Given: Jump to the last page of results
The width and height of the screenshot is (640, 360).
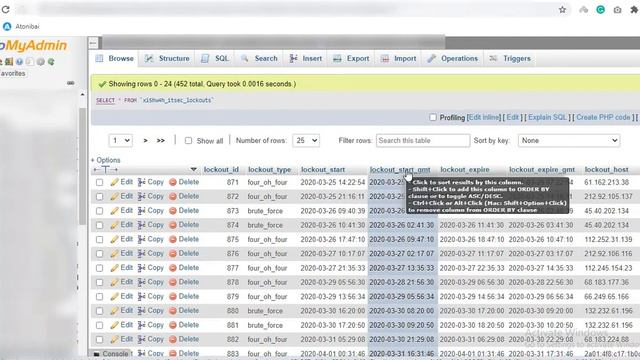Looking at the screenshot, I should [161, 140].
